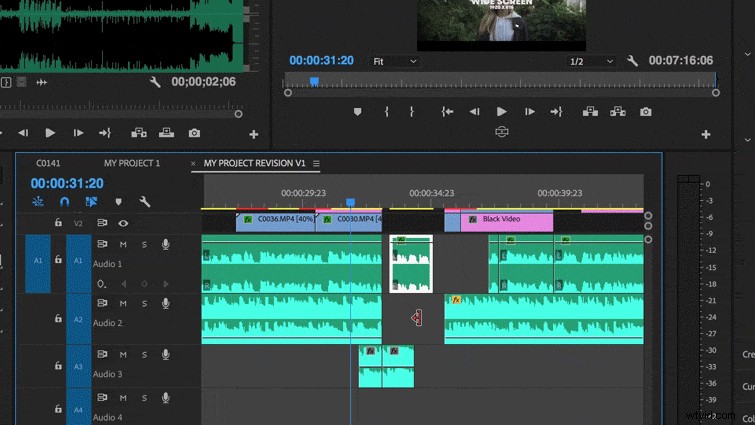The height and width of the screenshot is (425, 755).
Task: Toggle the timeline Snap magnet icon
Action: pyautogui.click(x=65, y=202)
